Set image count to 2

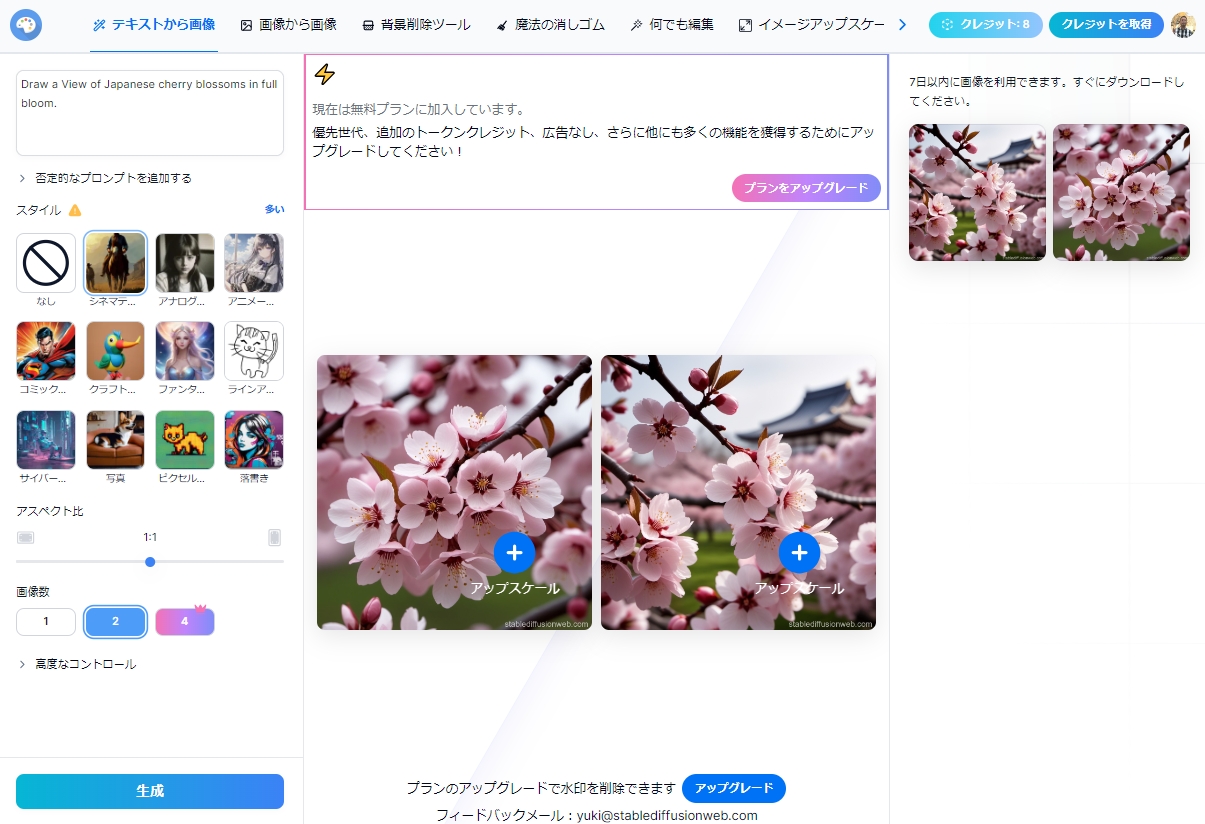[x=115, y=622]
